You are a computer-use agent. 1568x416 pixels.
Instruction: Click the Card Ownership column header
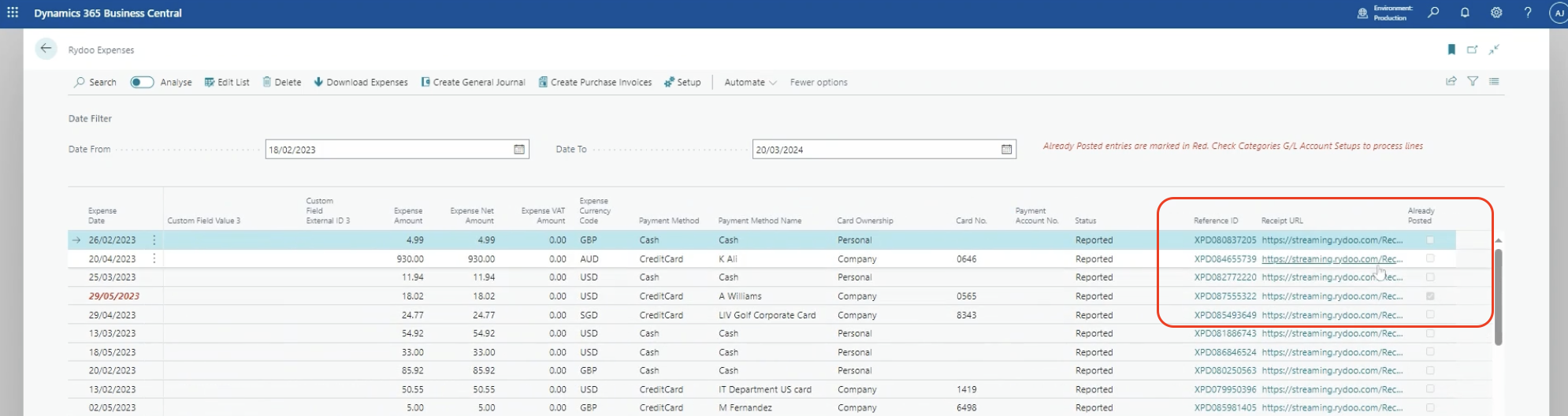tap(865, 221)
